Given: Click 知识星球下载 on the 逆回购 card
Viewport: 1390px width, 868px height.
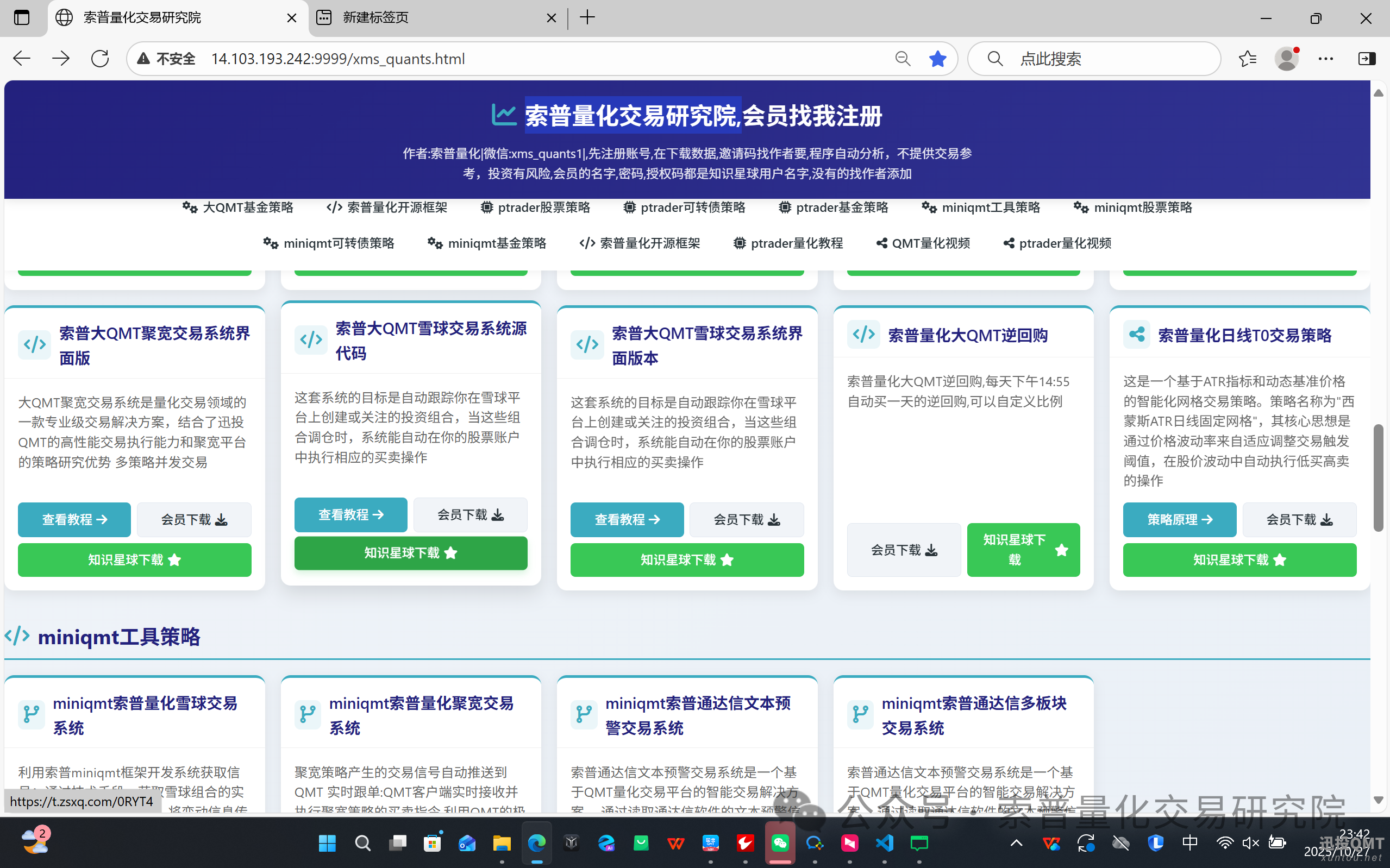Looking at the screenshot, I should [x=1023, y=549].
